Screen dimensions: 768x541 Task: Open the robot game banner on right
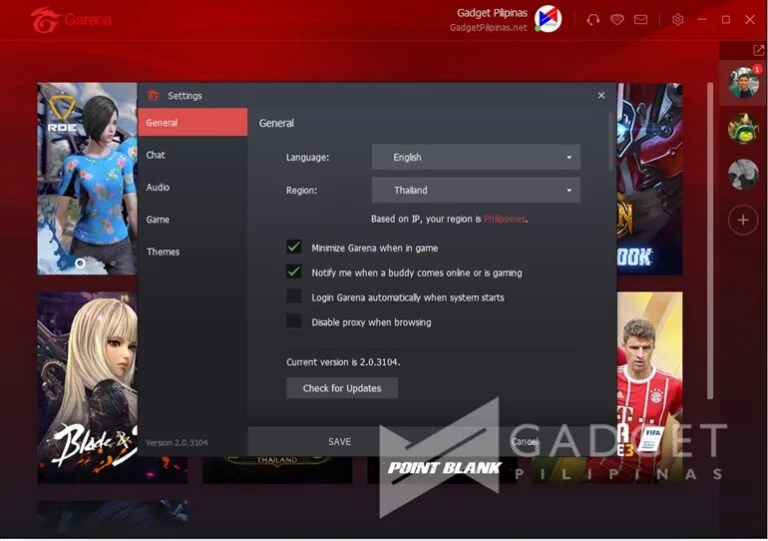pyautogui.click(x=649, y=179)
